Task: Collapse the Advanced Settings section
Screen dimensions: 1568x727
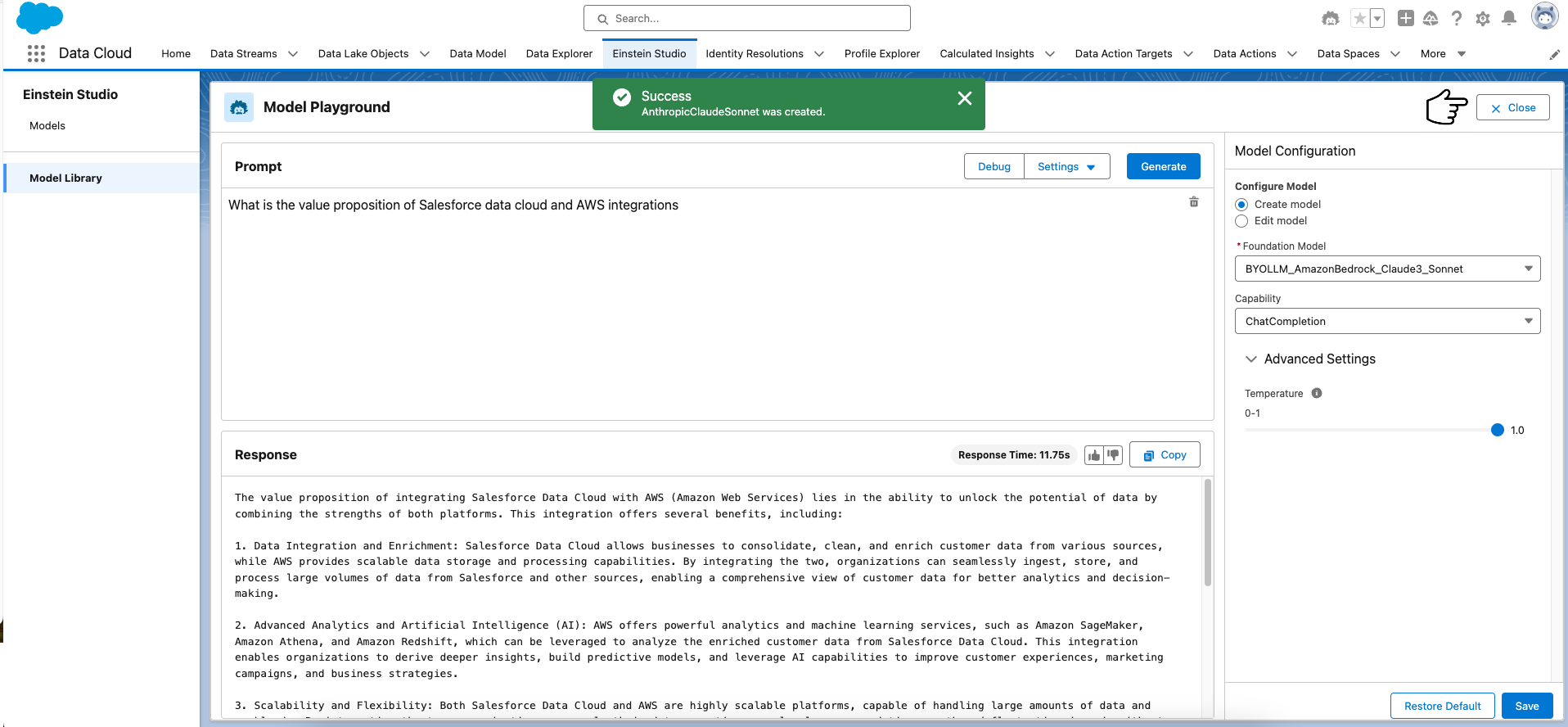Action: coord(1250,359)
